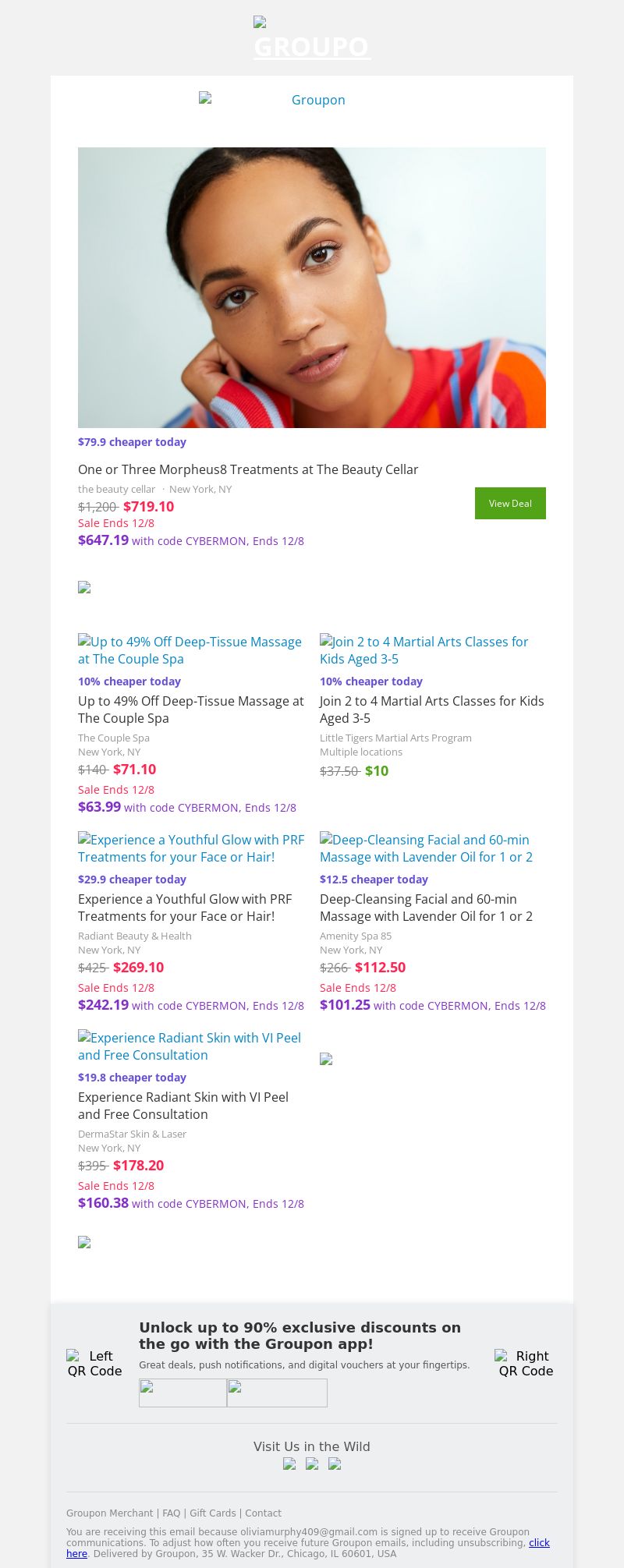Open the Morpheus8 Treatments deal photo
This screenshot has height=1568, width=624.
[312, 287]
